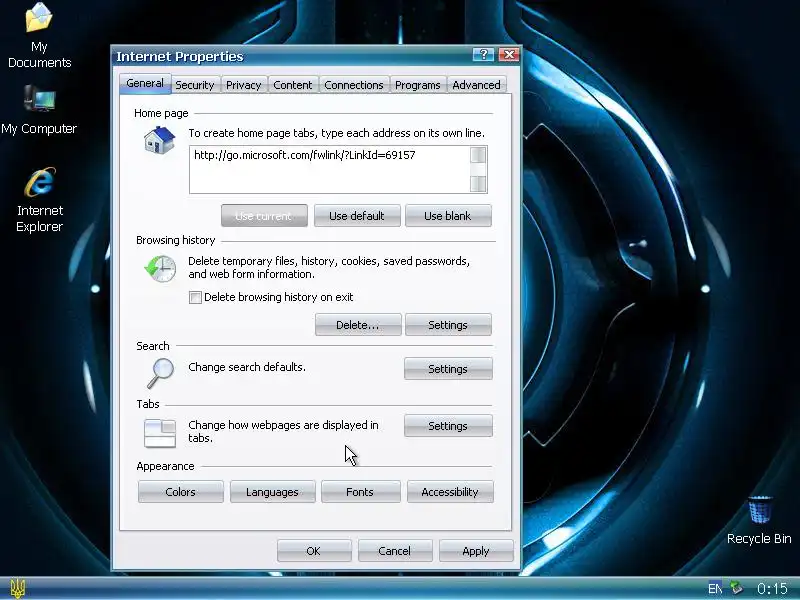Viewport: 800px width, 600px height.
Task: Open My Documents desktop icon
Action: click(39, 36)
